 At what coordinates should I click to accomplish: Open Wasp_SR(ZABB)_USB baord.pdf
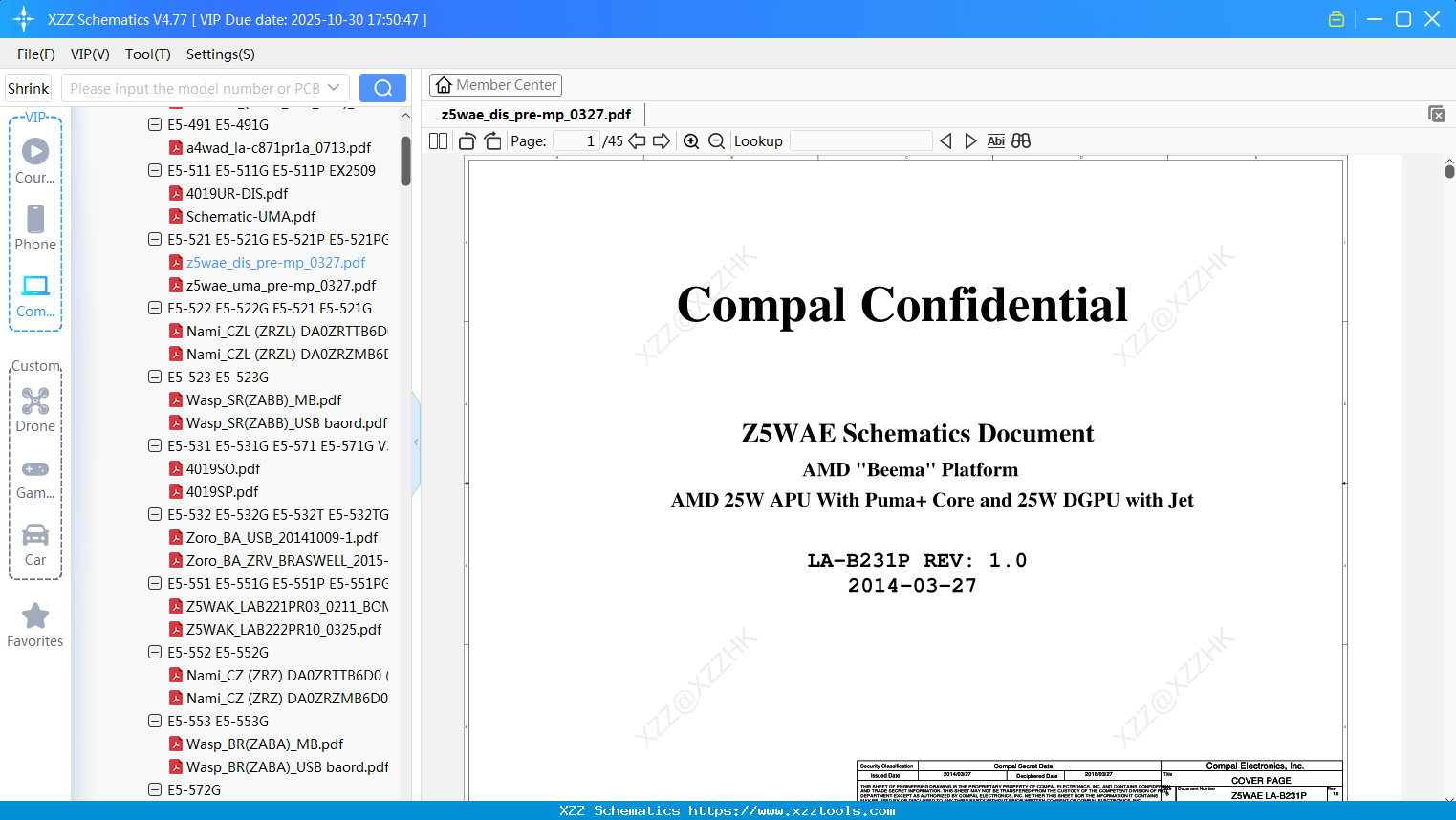coord(287,422)
